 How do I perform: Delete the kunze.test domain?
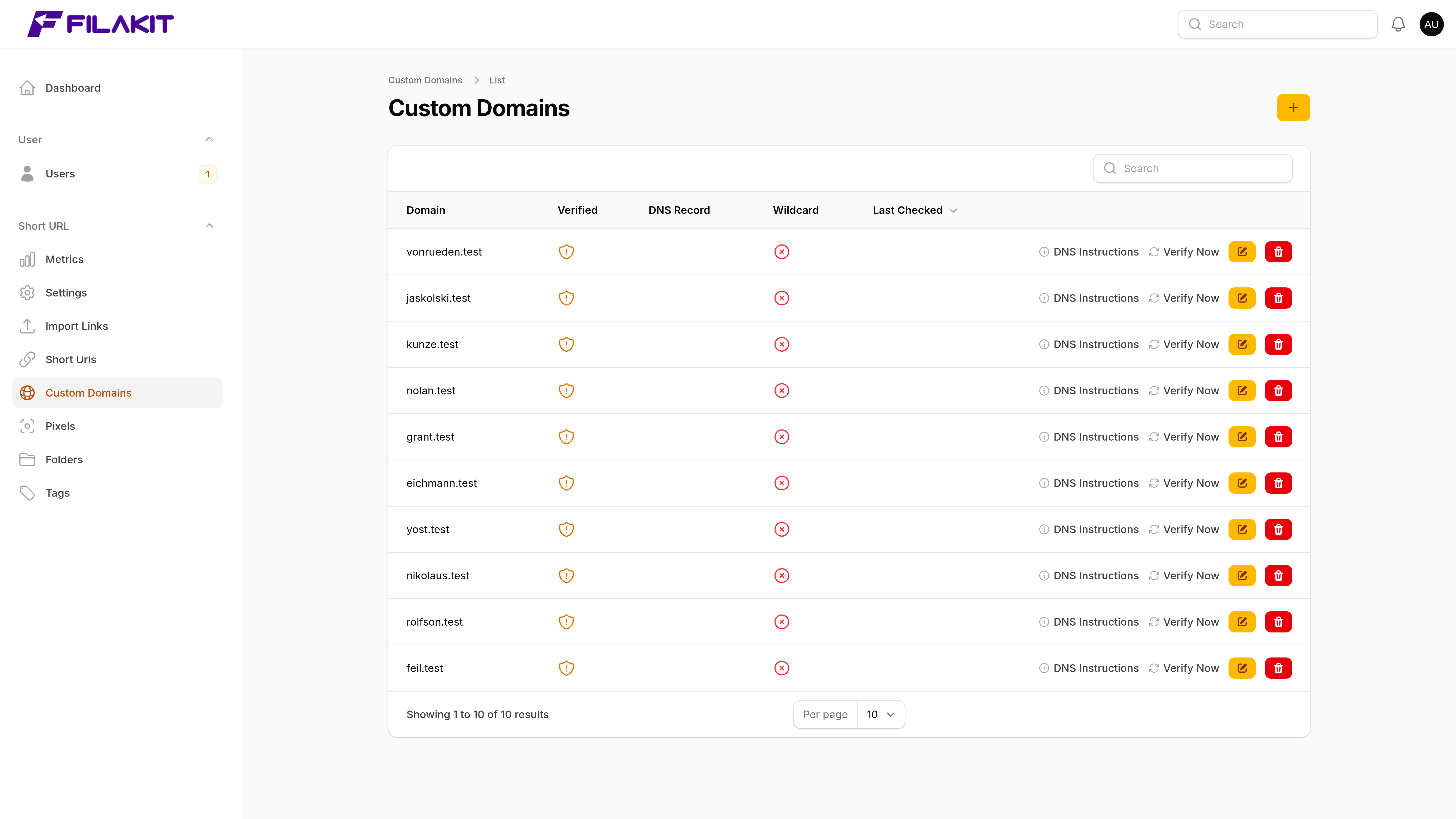coord(1278,344)
